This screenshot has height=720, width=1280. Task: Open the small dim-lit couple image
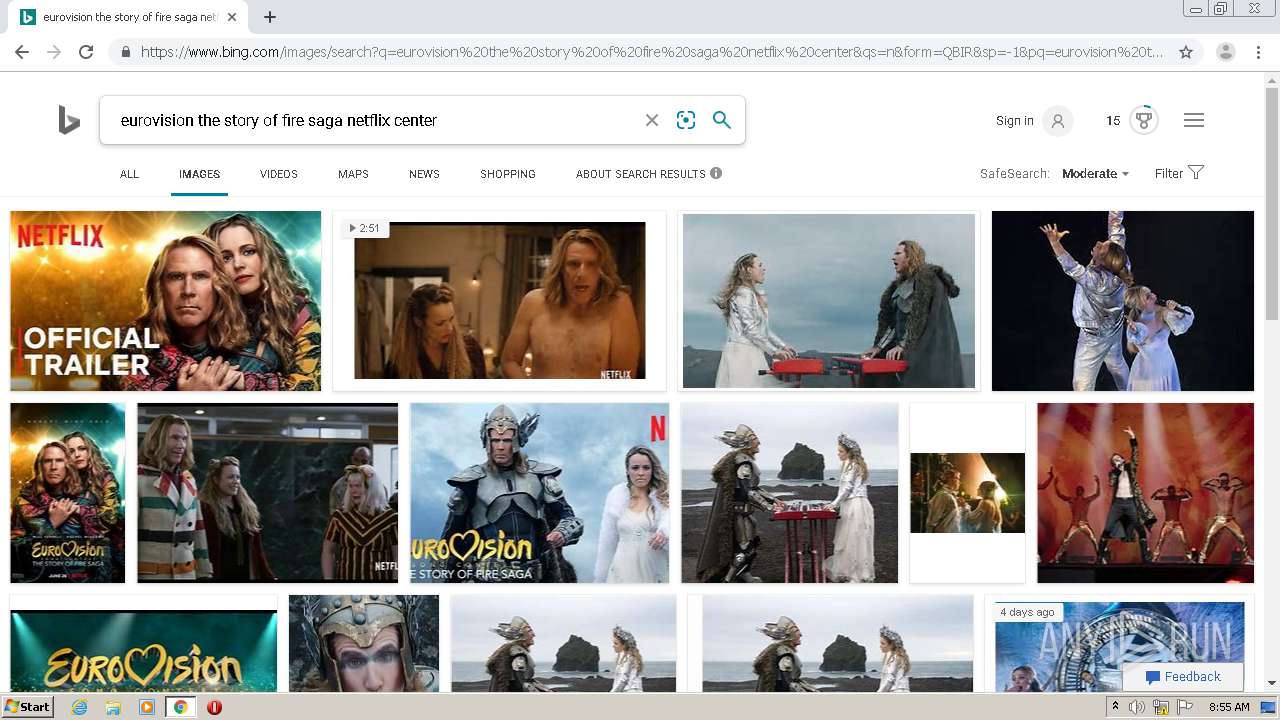(967, 493)
